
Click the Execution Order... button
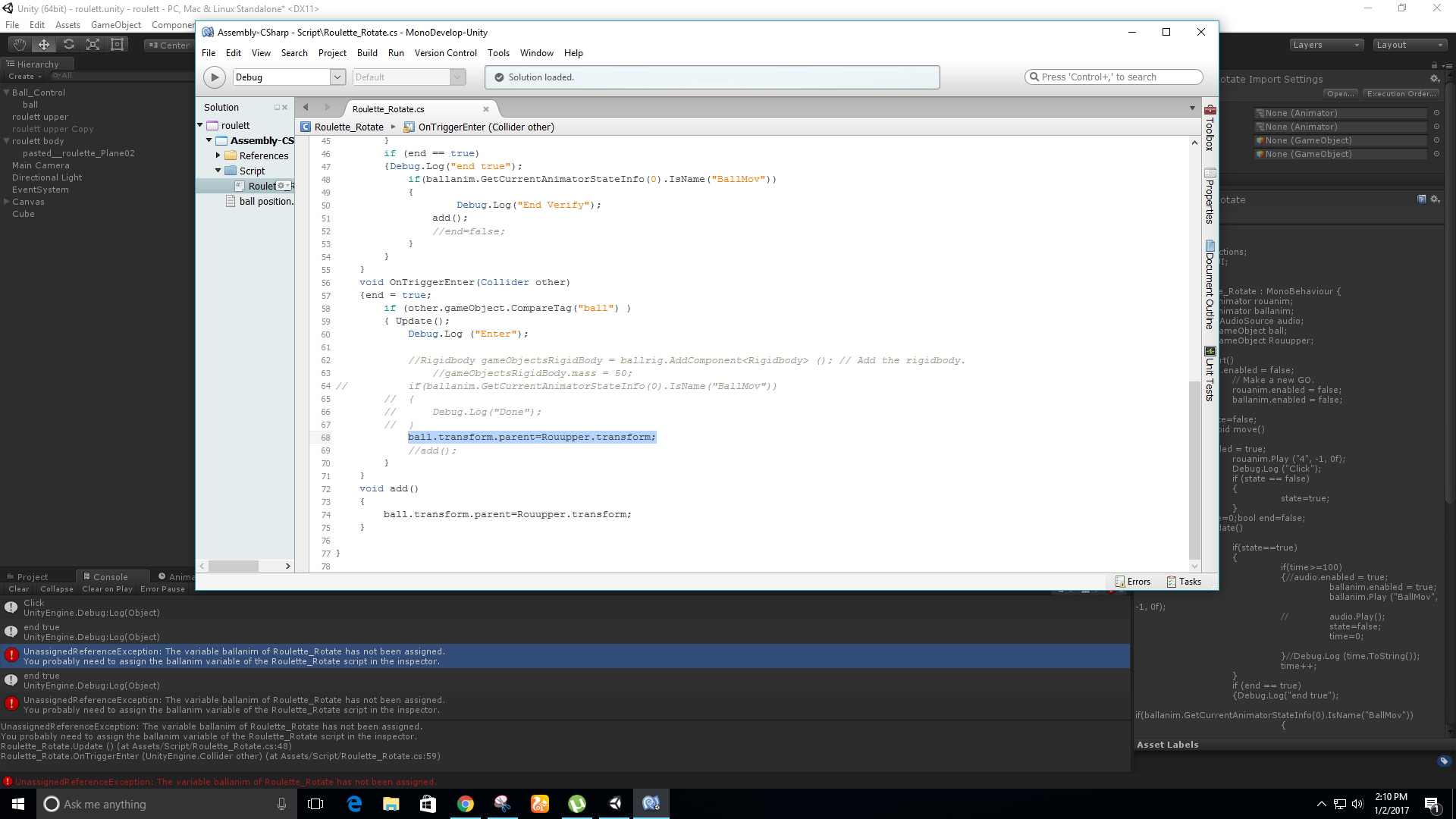coord(1401,94)
